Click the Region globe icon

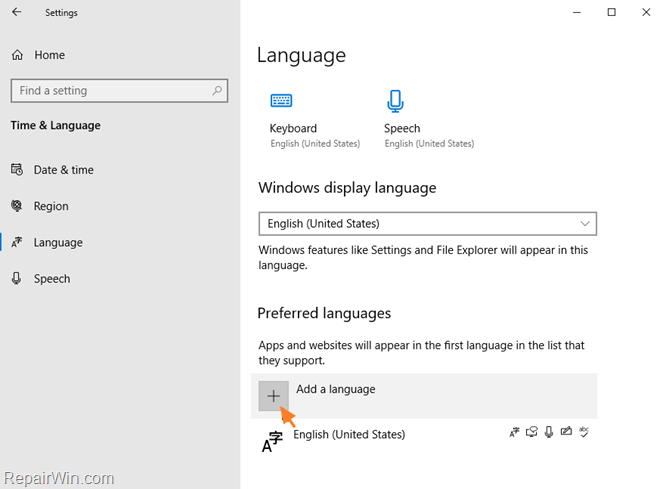pos(17,206)
